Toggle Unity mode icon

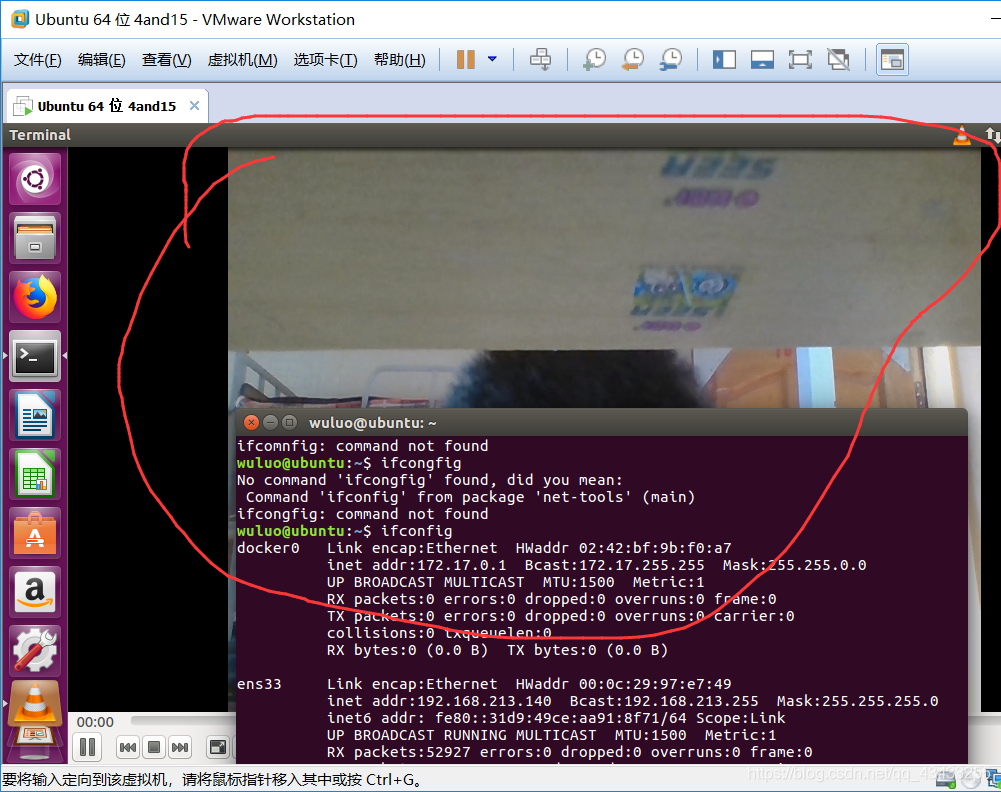838,59
